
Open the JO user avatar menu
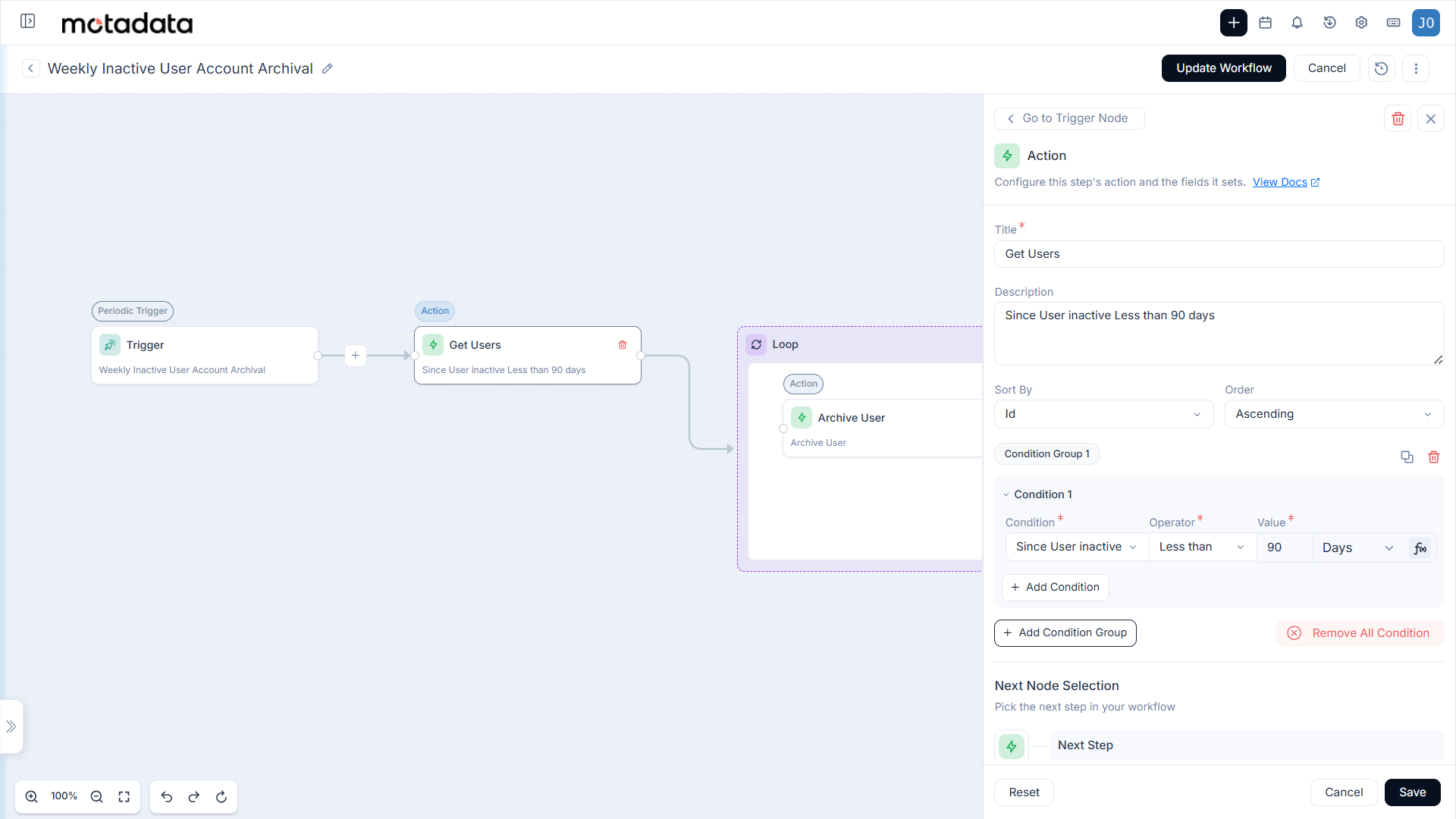tap(1426, 23)
